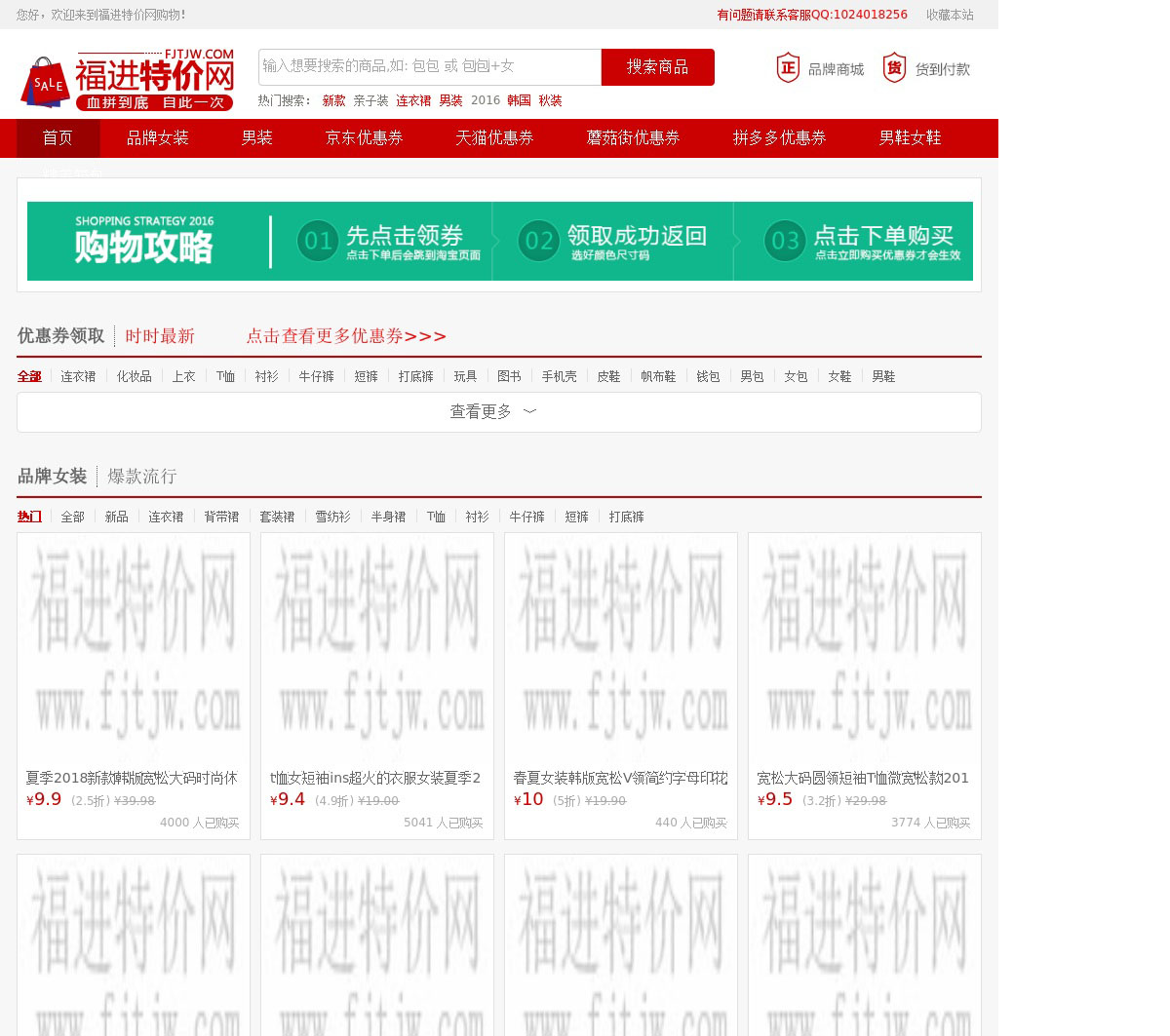The width and height of the screenshot is (1170, 1036).
Task: Filter coupons by 化妆品 category
Action: pos(134,376)
